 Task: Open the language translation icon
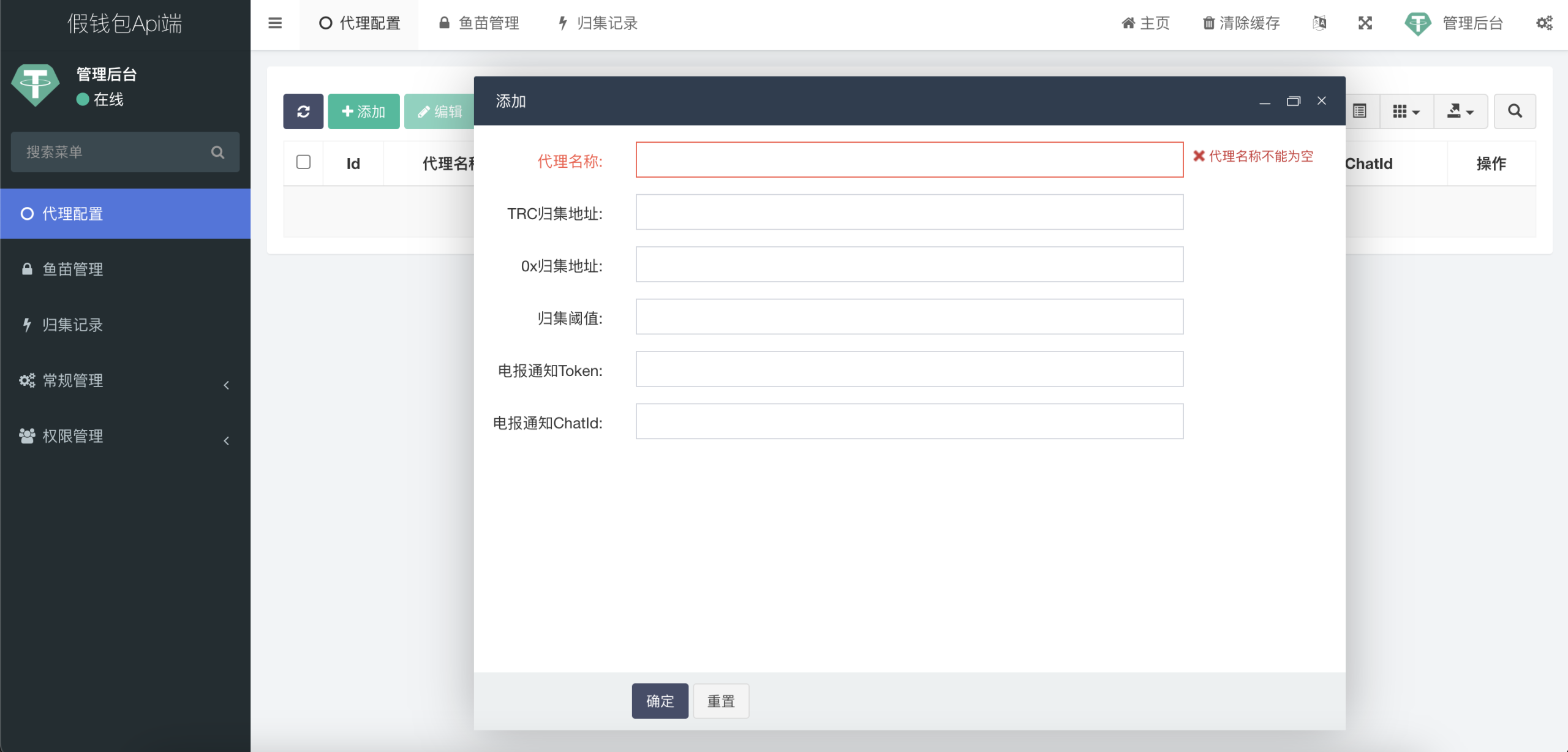(x=1319, y=23)
